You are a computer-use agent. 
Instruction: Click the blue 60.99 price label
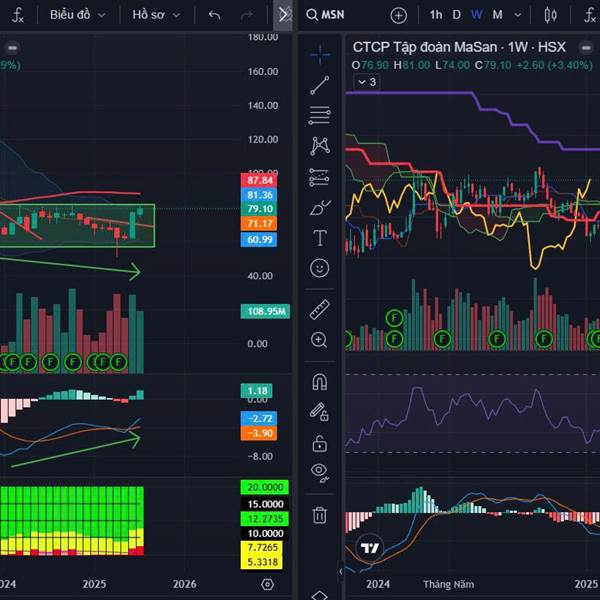click(259, 240)
